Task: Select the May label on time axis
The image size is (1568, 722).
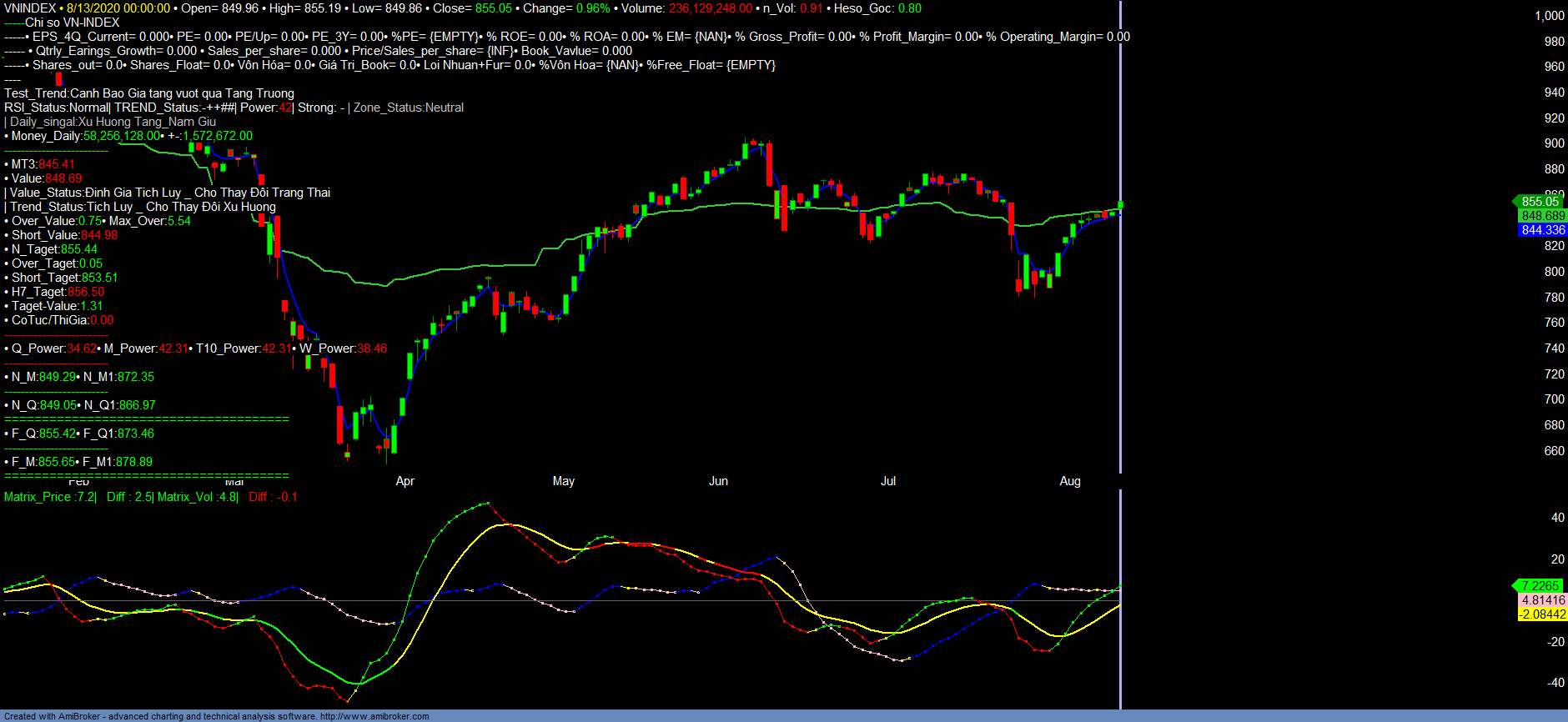Action: click(x=563, y=481)
